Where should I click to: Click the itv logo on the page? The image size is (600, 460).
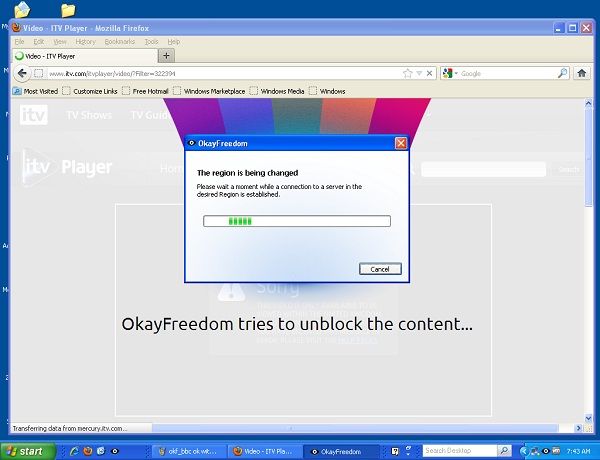click(x=34, y=114)
